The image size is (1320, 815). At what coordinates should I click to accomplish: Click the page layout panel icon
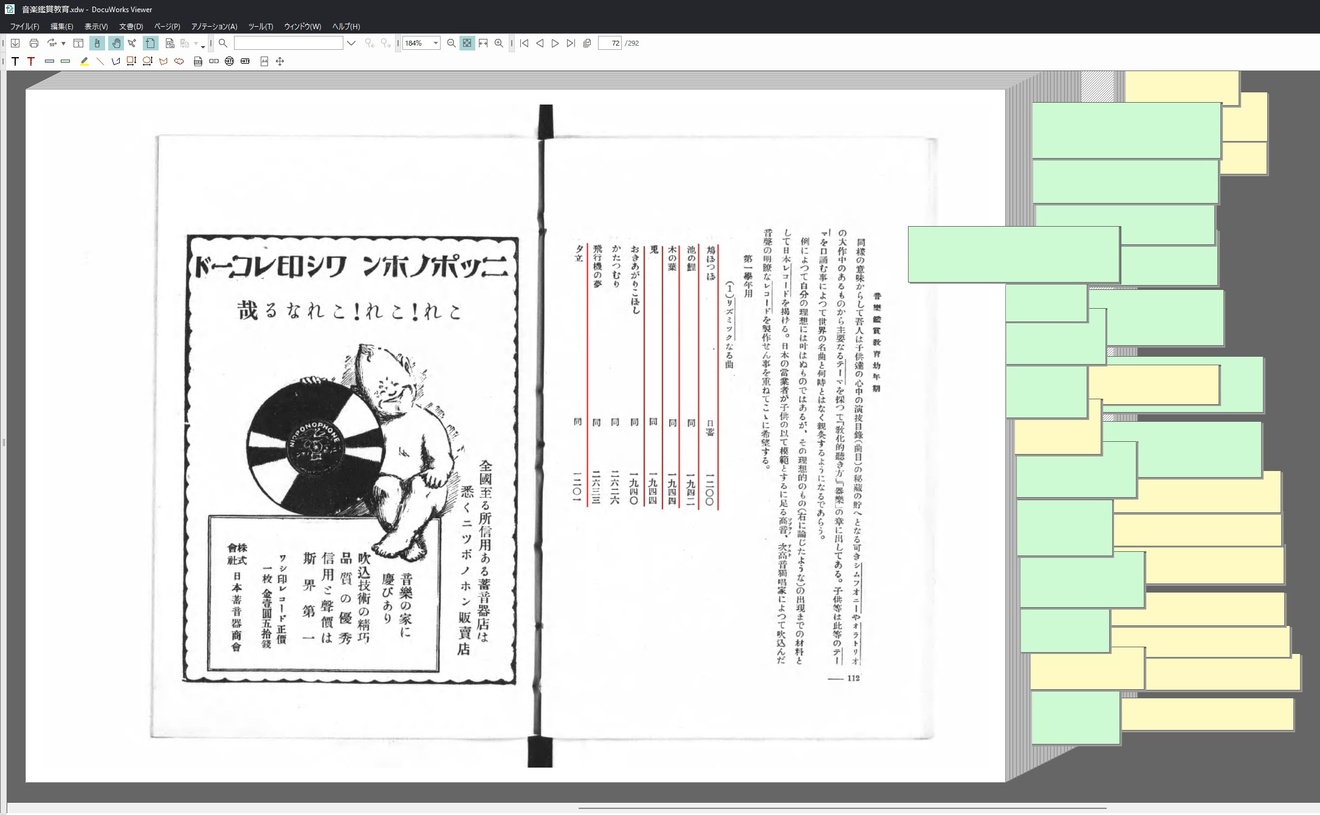[78, 43]
